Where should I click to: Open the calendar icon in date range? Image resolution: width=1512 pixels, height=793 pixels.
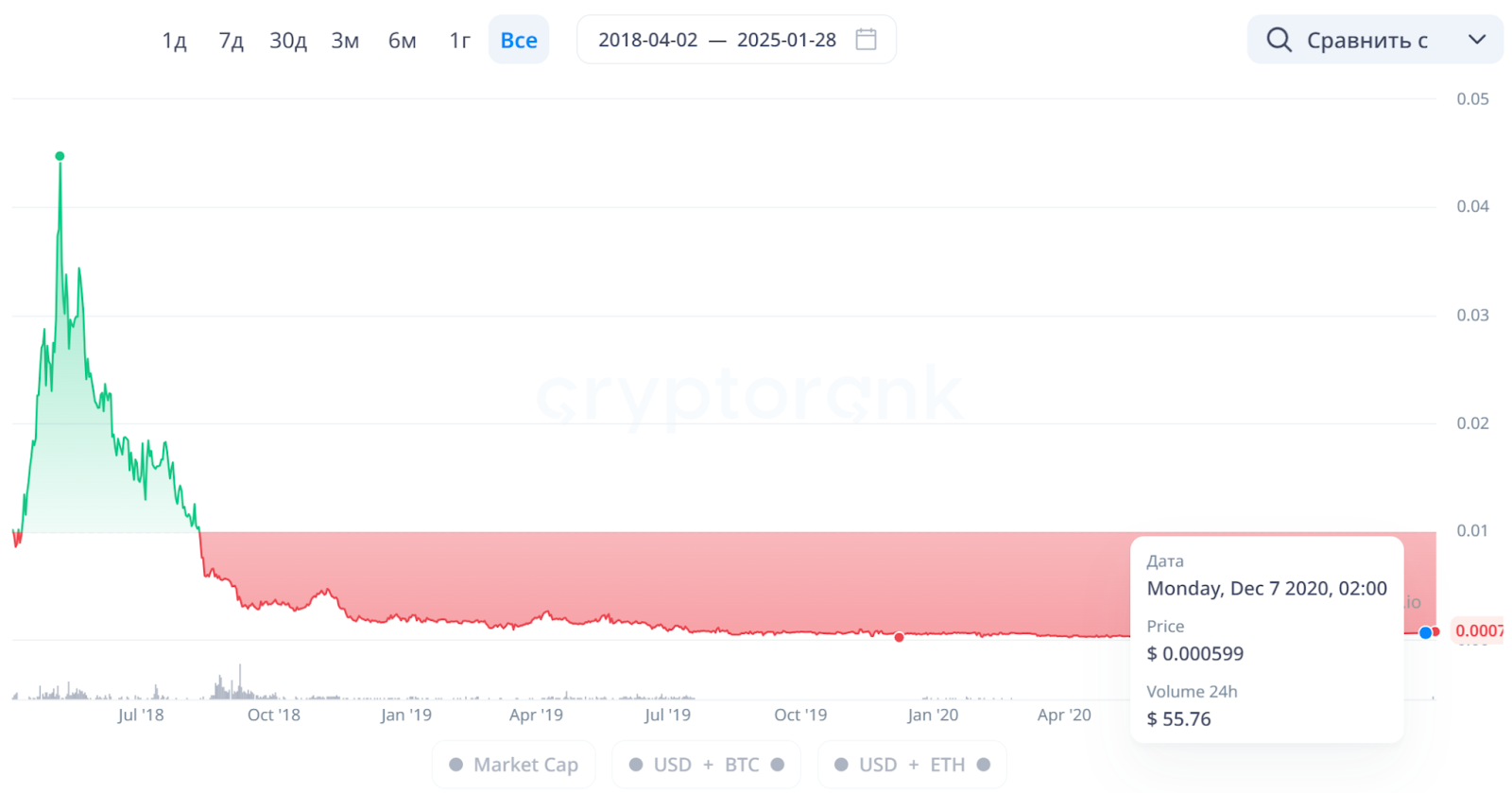point(866,40)
